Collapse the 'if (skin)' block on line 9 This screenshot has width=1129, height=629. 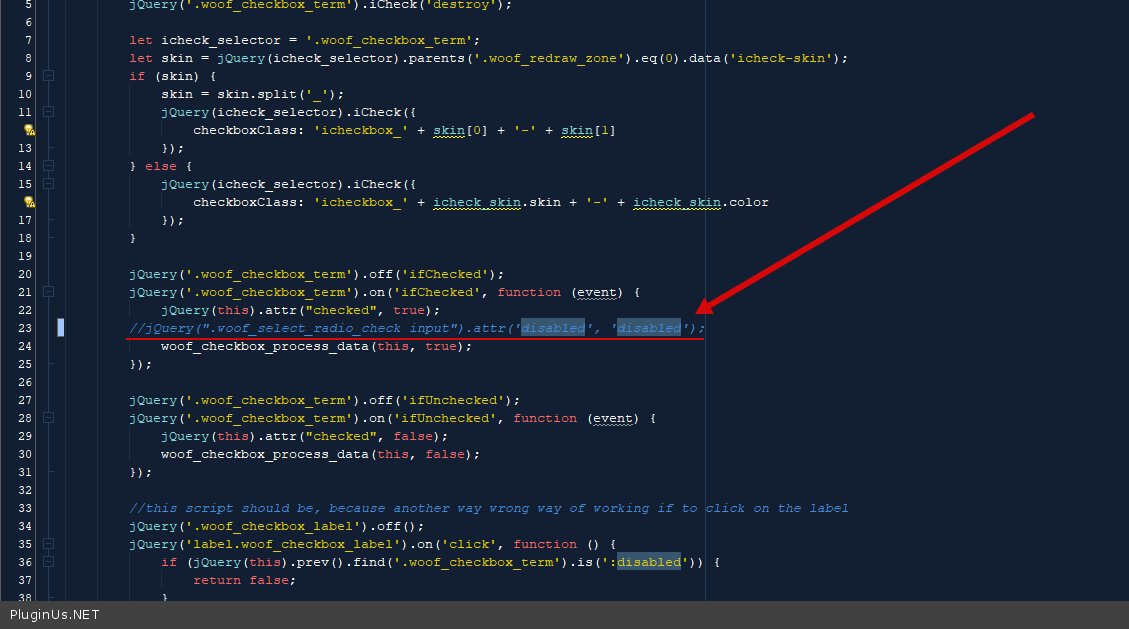(48, 76)
